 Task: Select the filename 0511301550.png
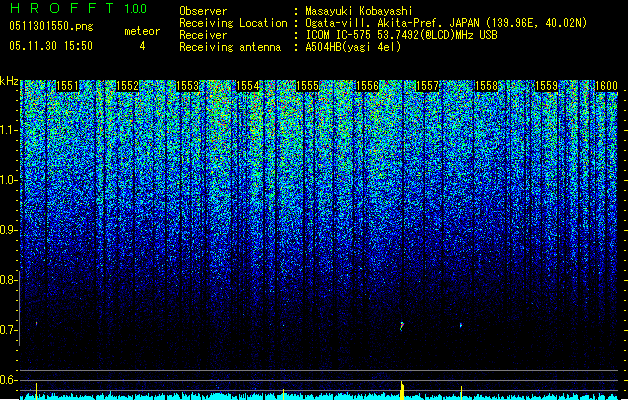(51, 26)
